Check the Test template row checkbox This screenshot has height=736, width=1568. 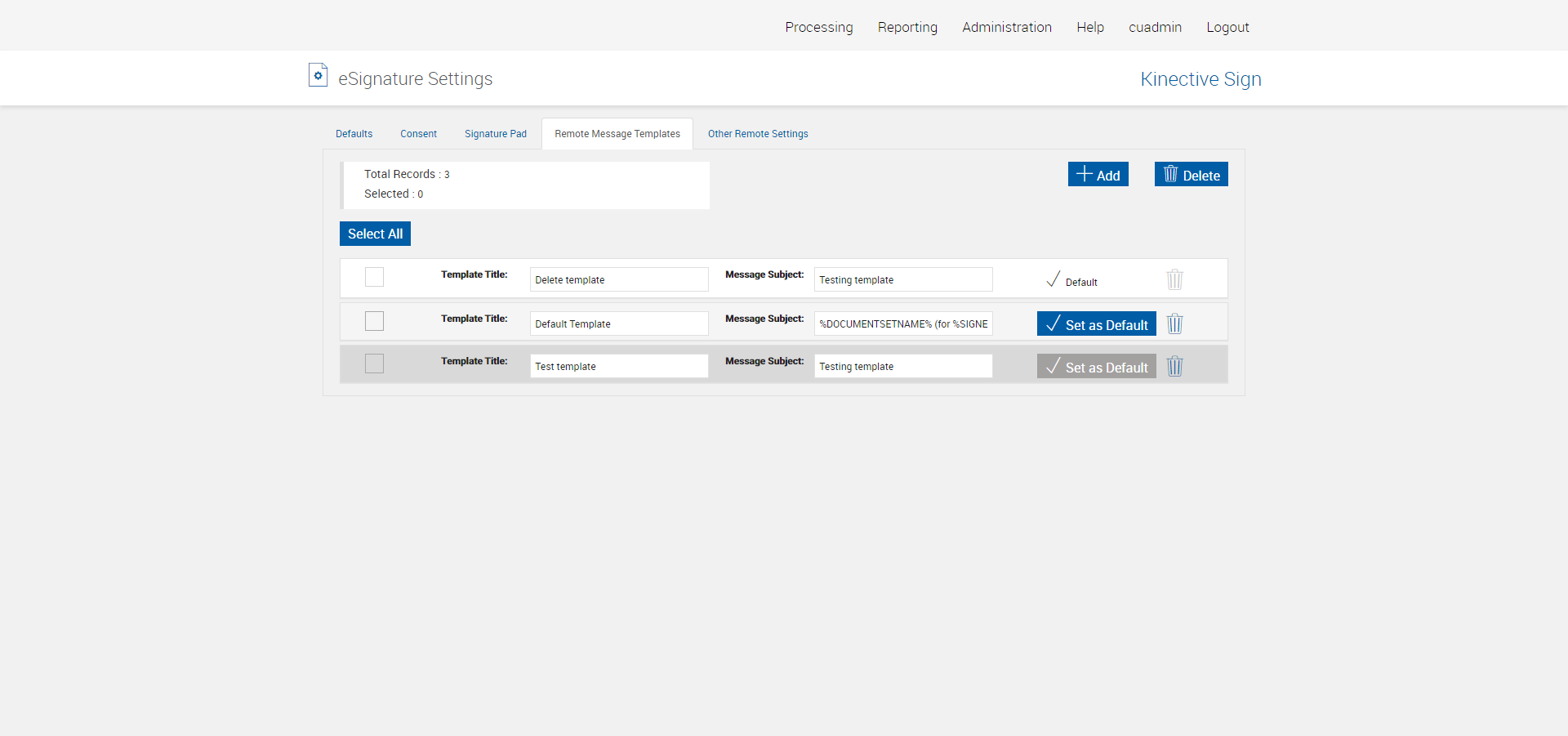[x=374, y=364]
